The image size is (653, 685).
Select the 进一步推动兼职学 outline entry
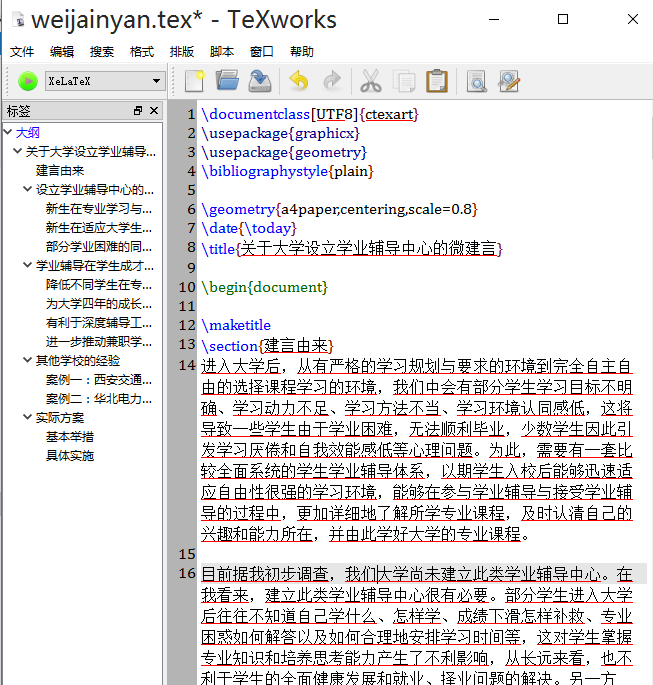point(99,341)
